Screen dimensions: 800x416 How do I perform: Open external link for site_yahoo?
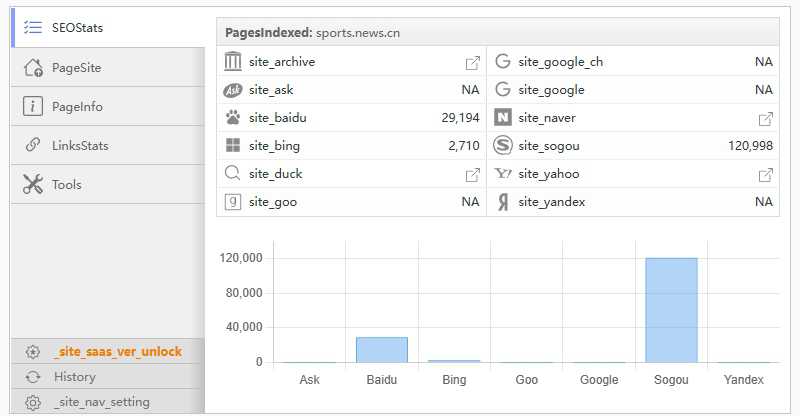tap(765, 175)
